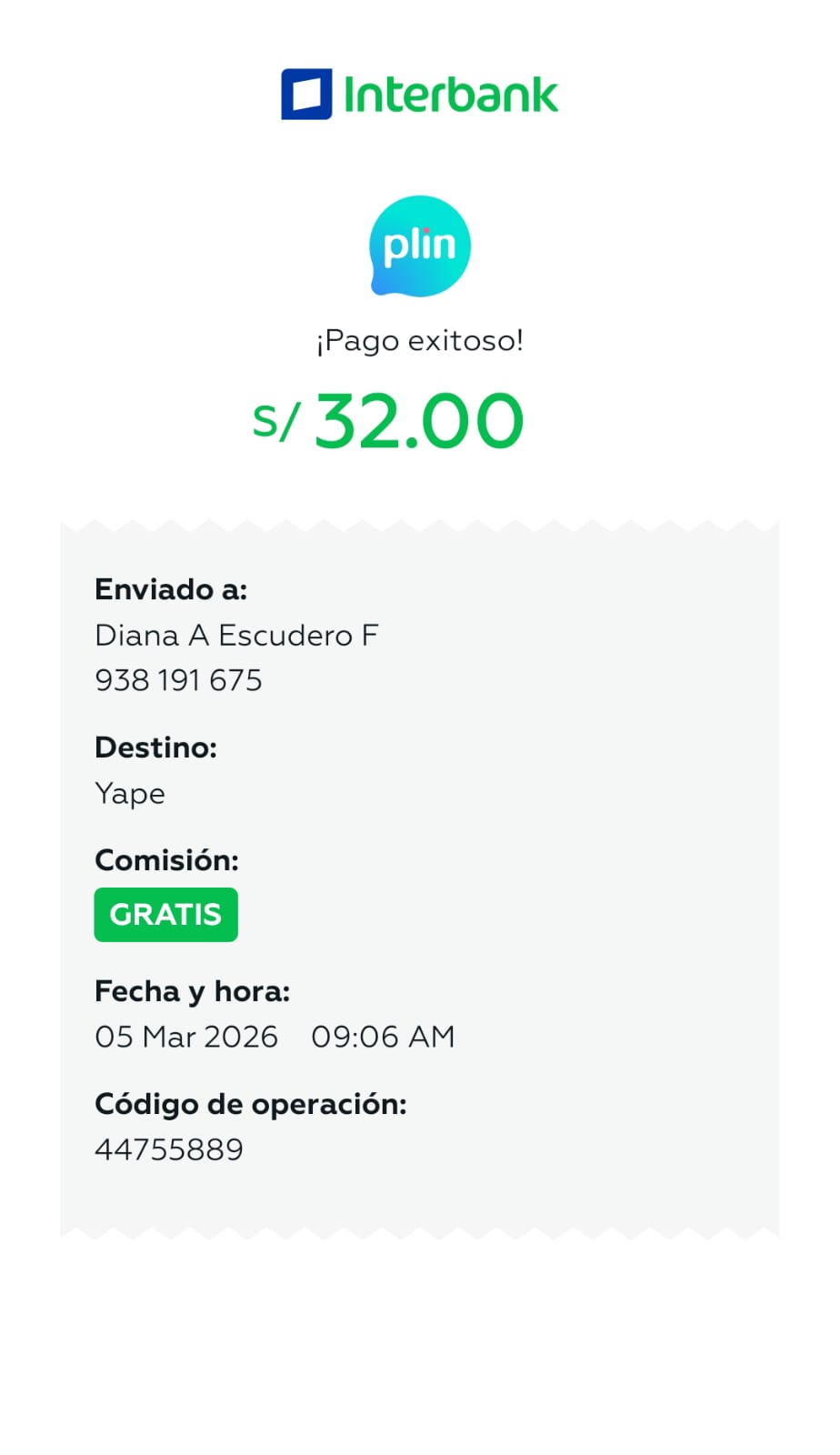Select recipient name Diana A Escudero F
This screenshot has height=1455, width=840.
tap(236, 635)
